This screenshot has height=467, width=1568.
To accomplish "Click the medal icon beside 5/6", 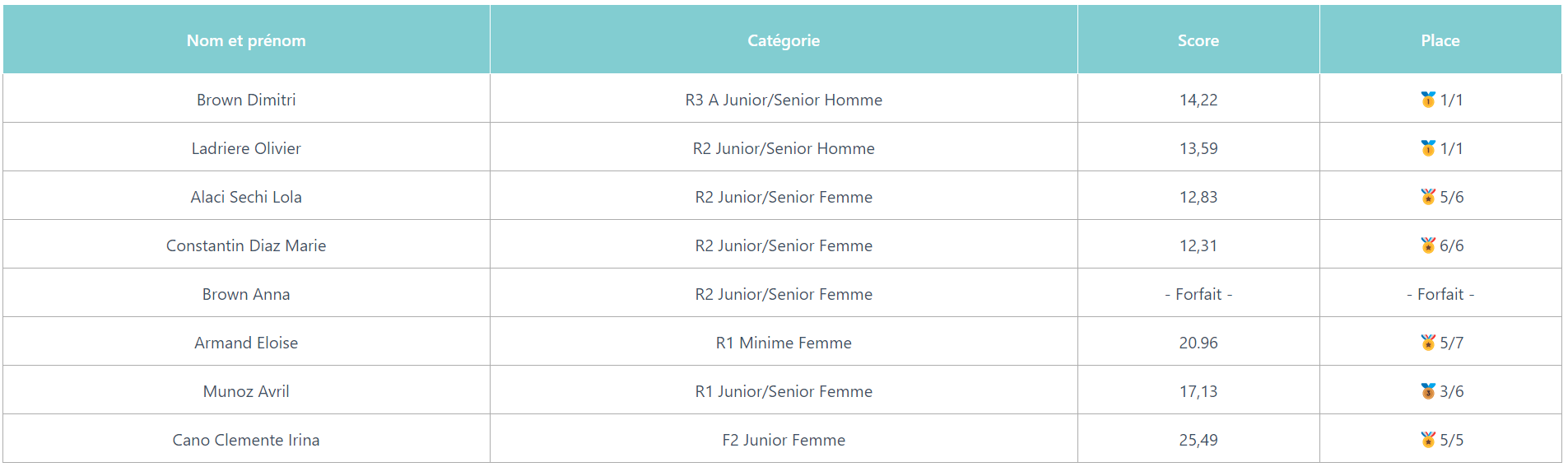I will (1428, 197).
